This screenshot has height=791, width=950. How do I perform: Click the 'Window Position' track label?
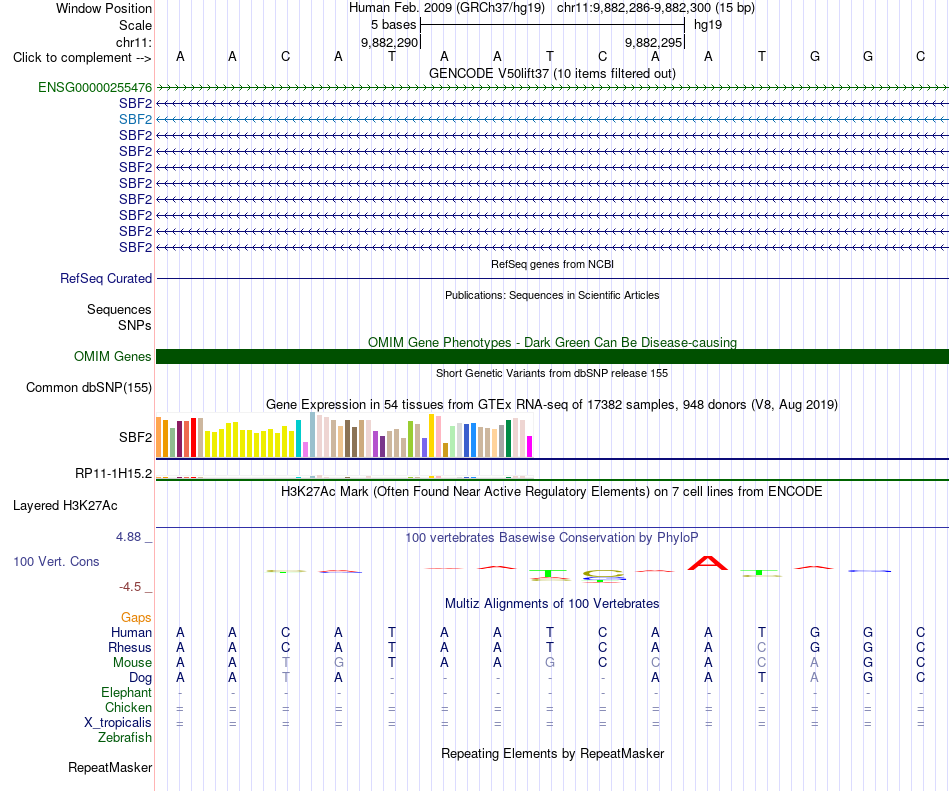pos(104,8)
